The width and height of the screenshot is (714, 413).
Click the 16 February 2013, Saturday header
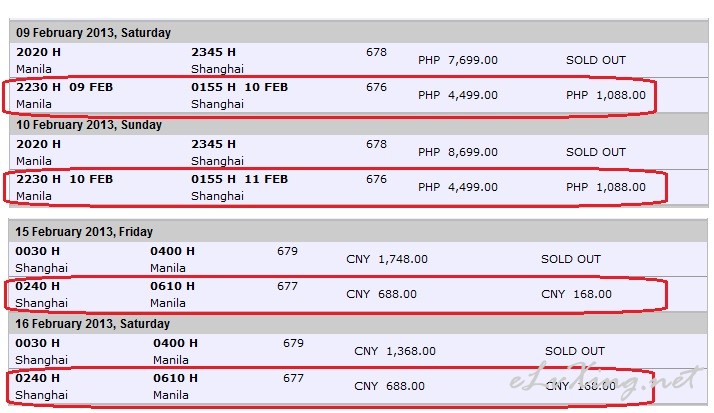[92, 324]
